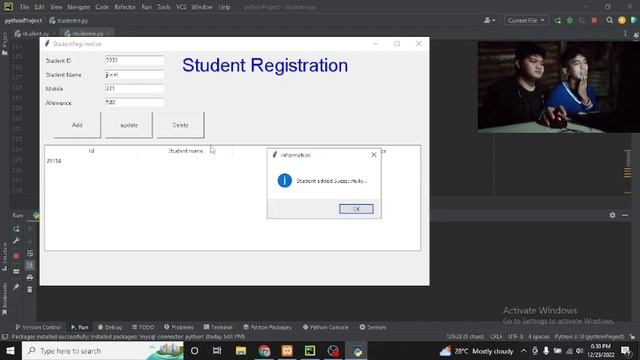Open the user account dropdown in toolbar
Screen dimensions: 640x360
point(489,20)
